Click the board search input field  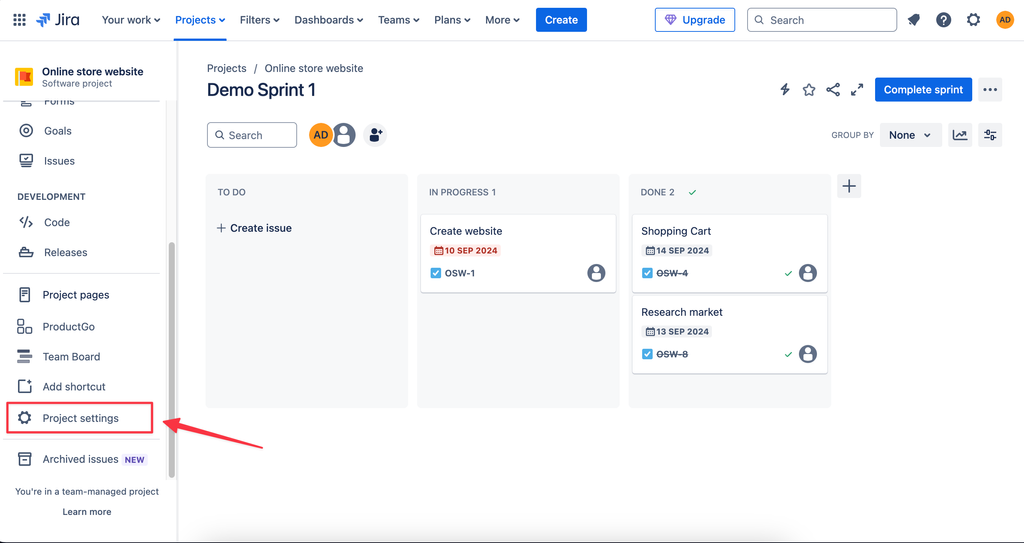[252, 135]
